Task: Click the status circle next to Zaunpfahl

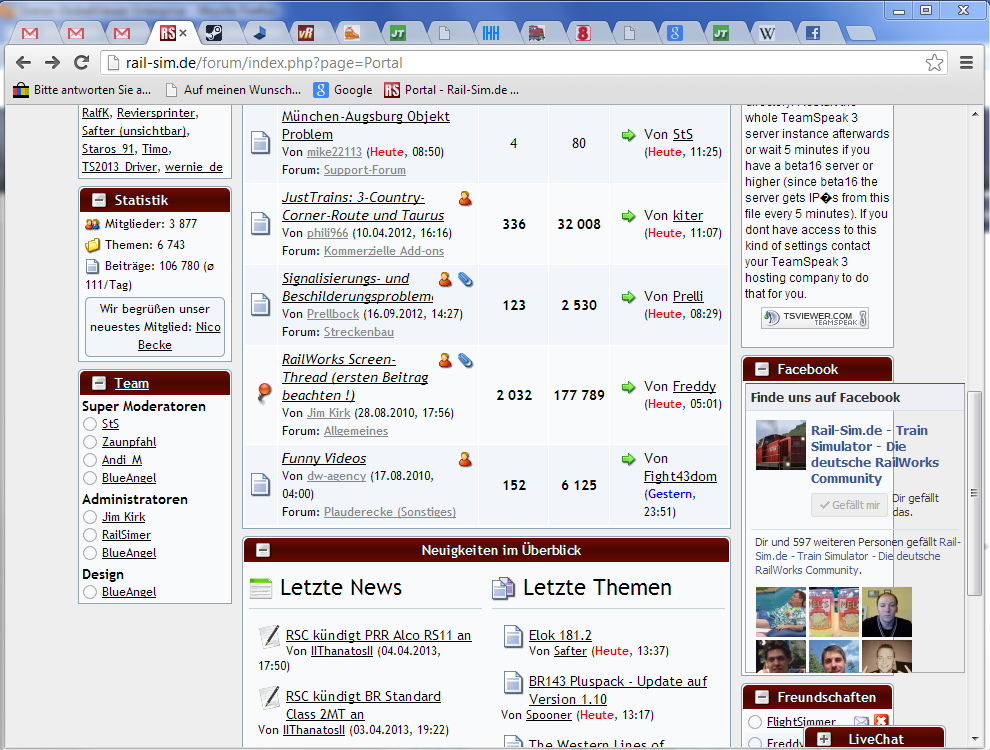Action: (x=90, y=442)
